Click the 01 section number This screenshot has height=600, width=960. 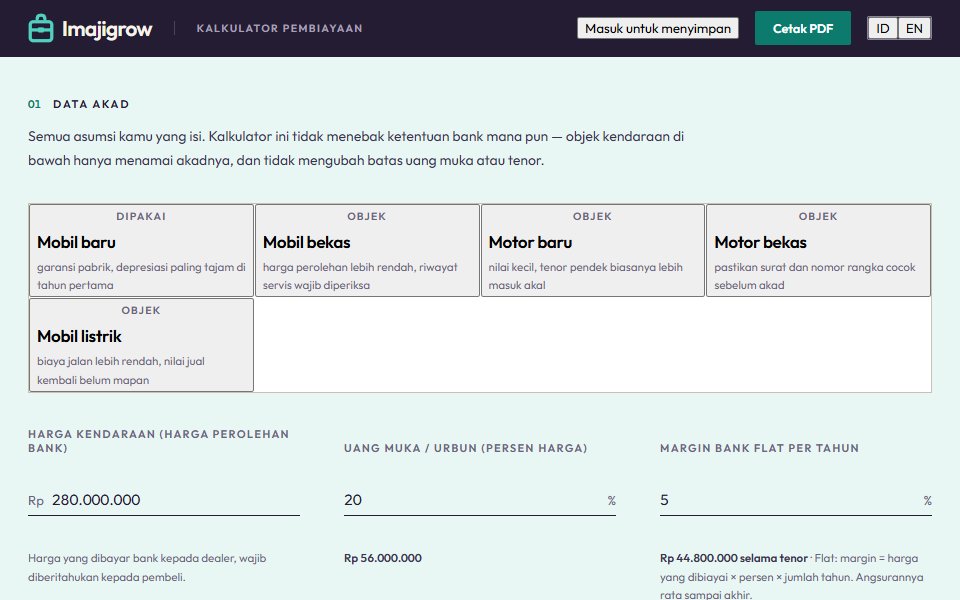(34, 104)
